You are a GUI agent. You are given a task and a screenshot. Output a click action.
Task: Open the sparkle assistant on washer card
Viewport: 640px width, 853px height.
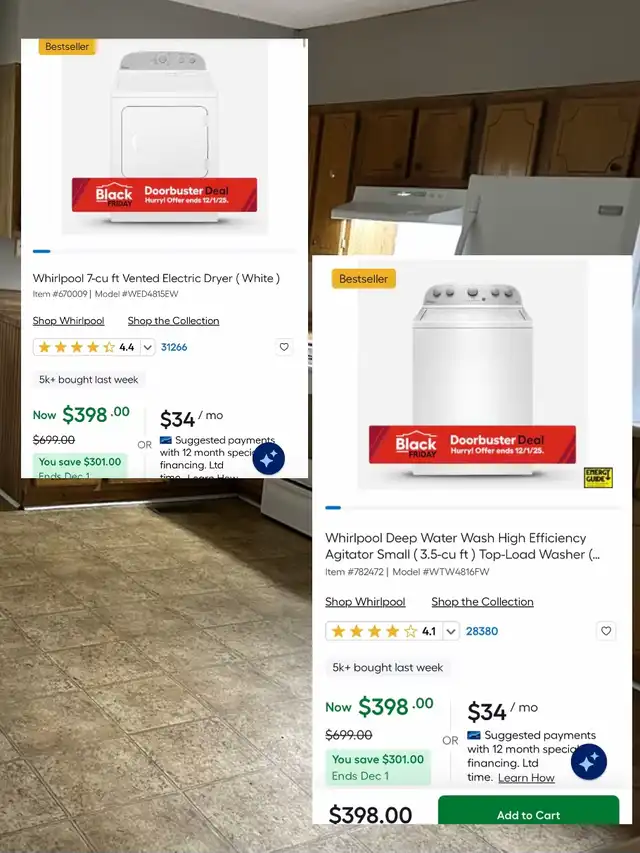588,762
